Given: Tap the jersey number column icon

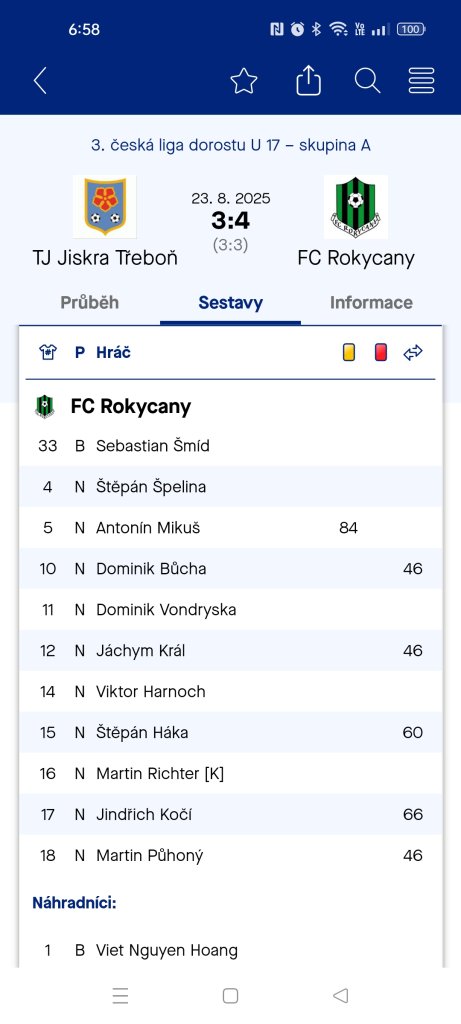Looking at the screenshot, I should [48, 353].
